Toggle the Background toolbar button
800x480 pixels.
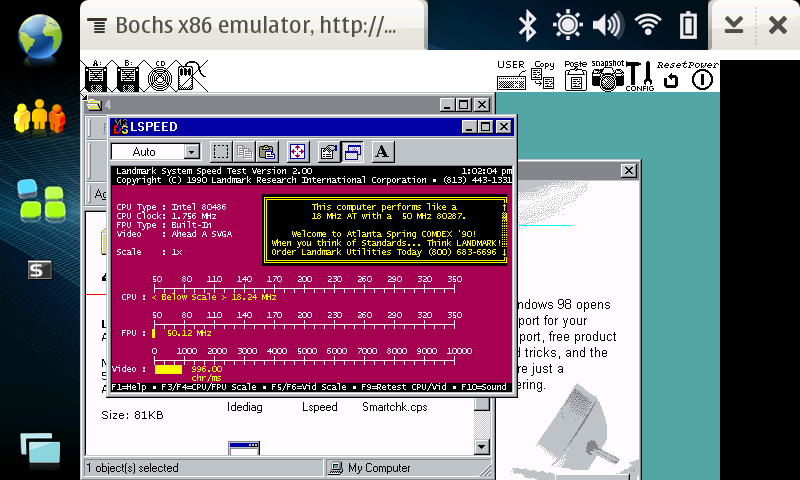(353, 151)
